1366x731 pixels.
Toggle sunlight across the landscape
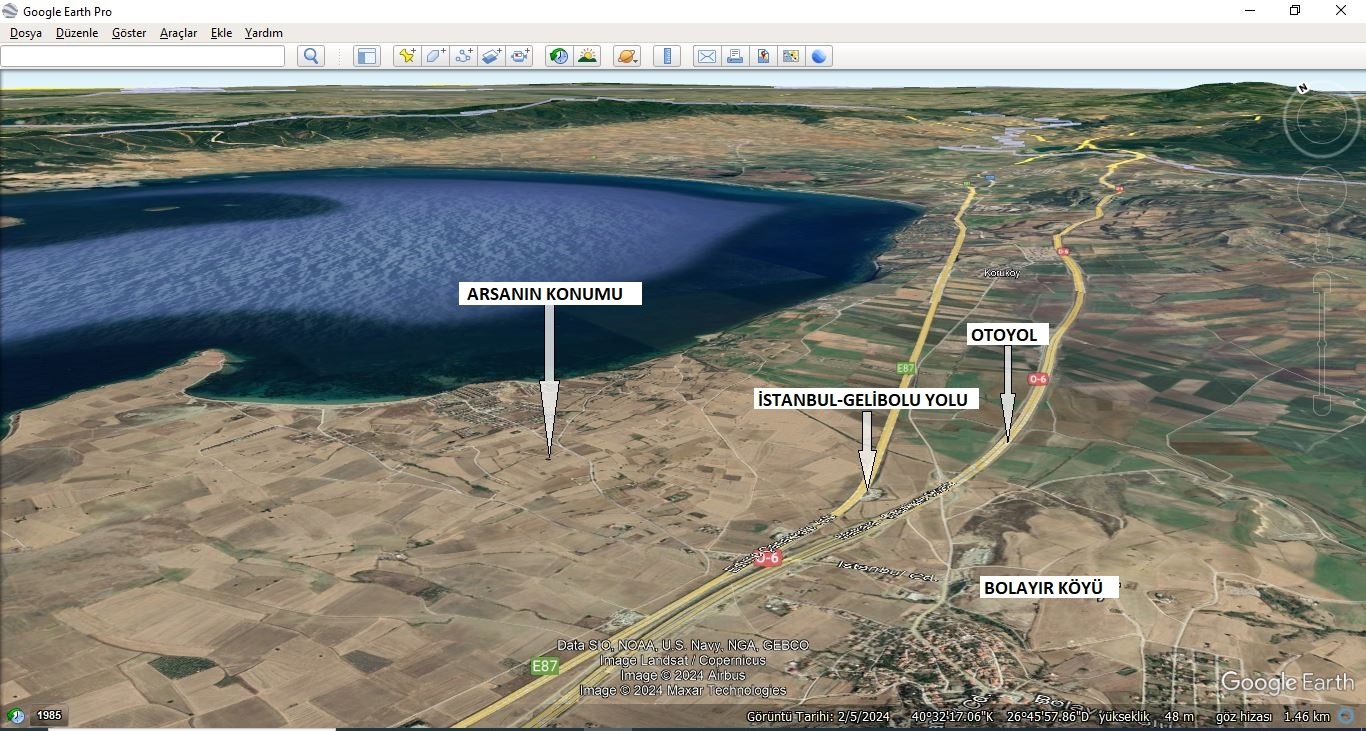(x=587, y=56)
